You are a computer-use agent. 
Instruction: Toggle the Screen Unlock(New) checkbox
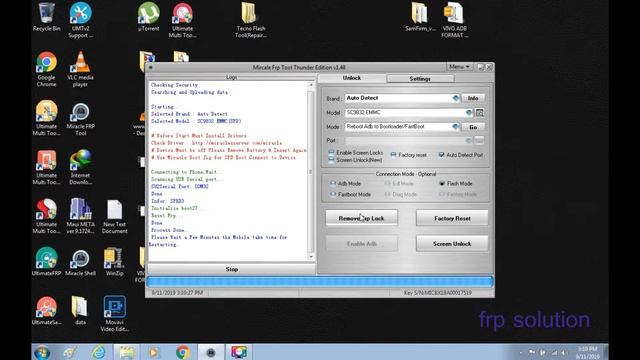[x=331, y=160]
